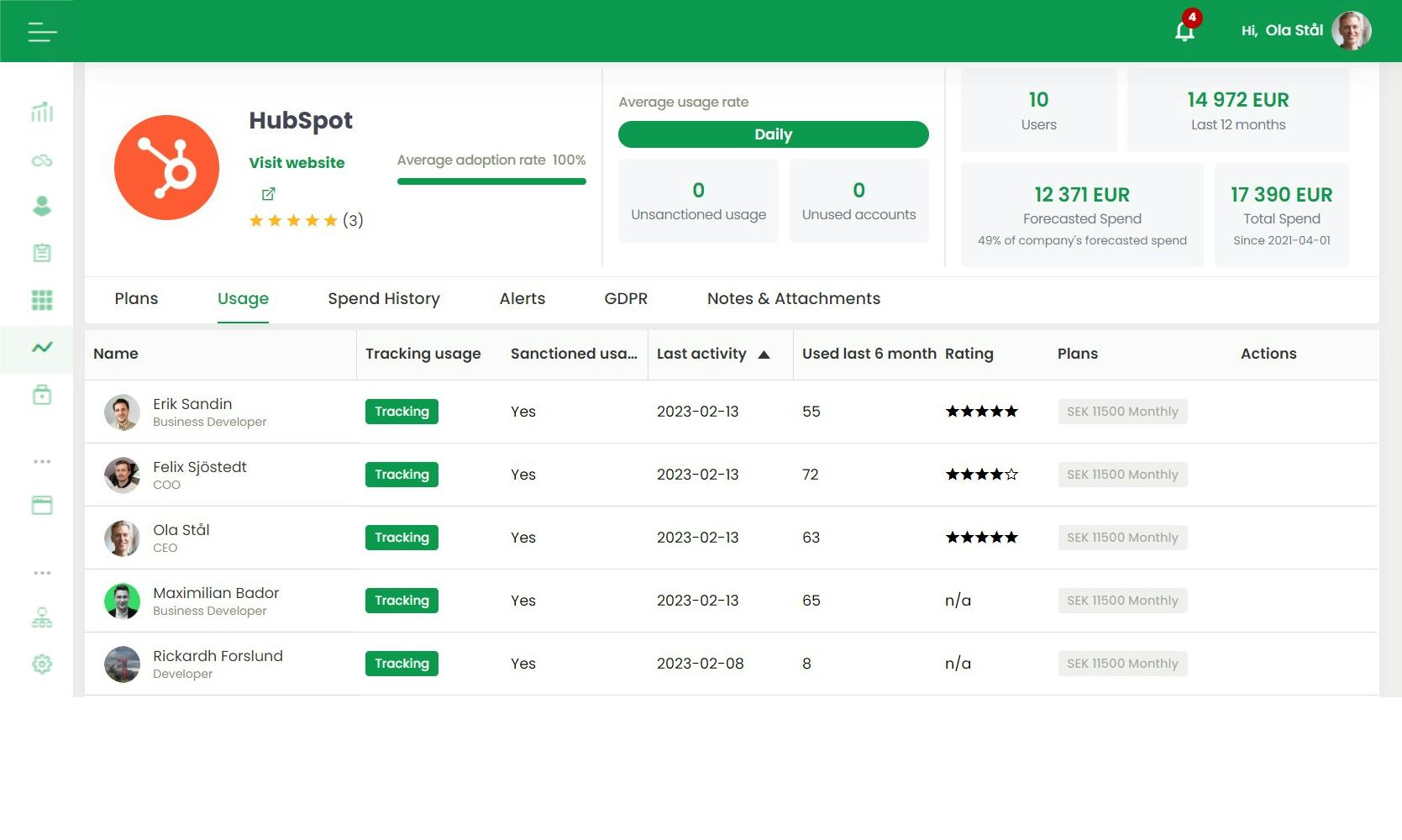1402x840 pixels.
Task: Sort by the Sanctioned usage column header
Action: (574, 354)
